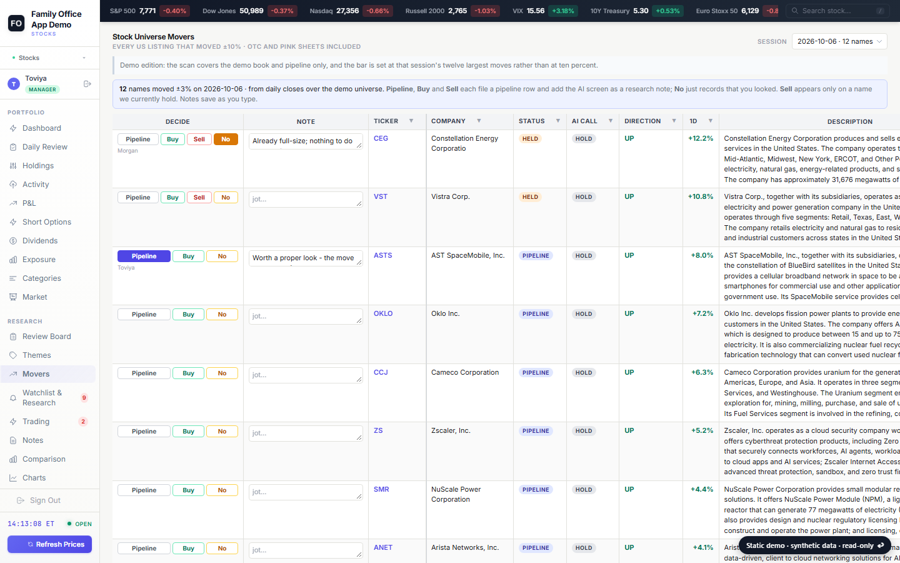Open the Notes icon
This screenshot has width=900, height=563.
pyautogui.click(x=13, y=440)
